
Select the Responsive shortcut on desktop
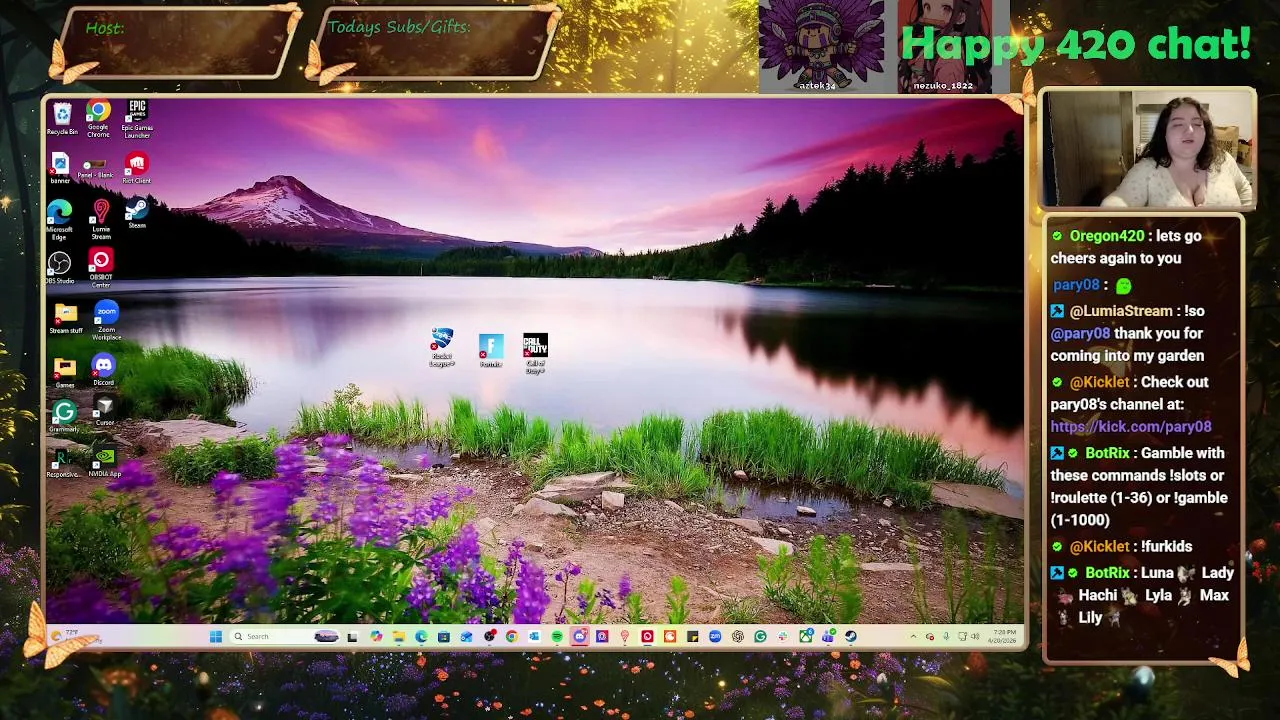tap(62, 463)
